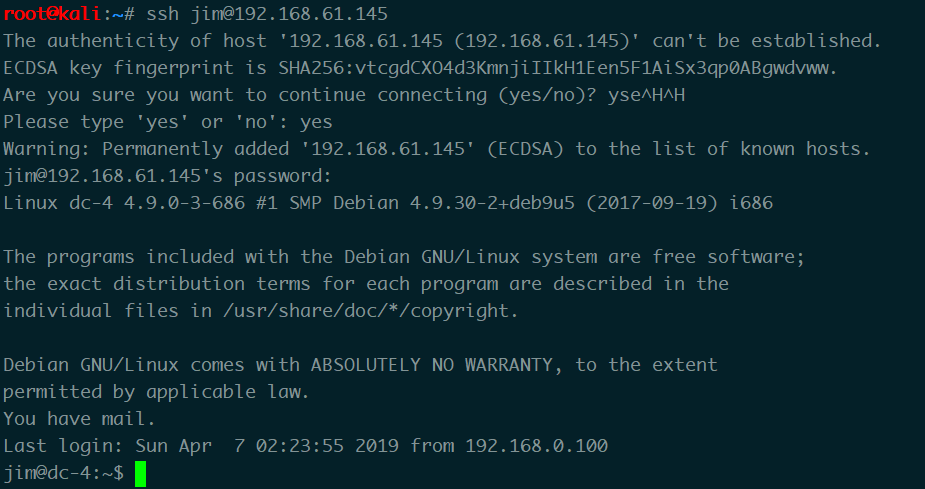Click the SHA256 fingerprint string
Image resolution: width=925 pixels, height=489 pixels.
coord(557,68)
